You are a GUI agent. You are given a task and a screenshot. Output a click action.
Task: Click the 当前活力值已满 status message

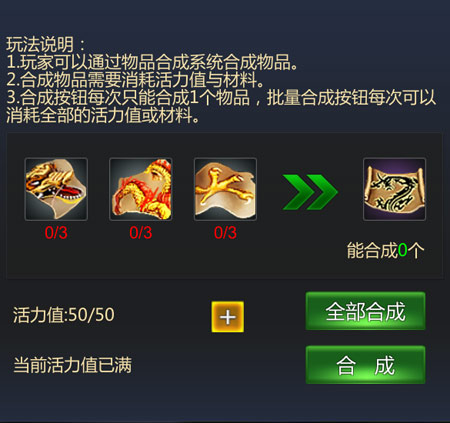pos(72,365)
